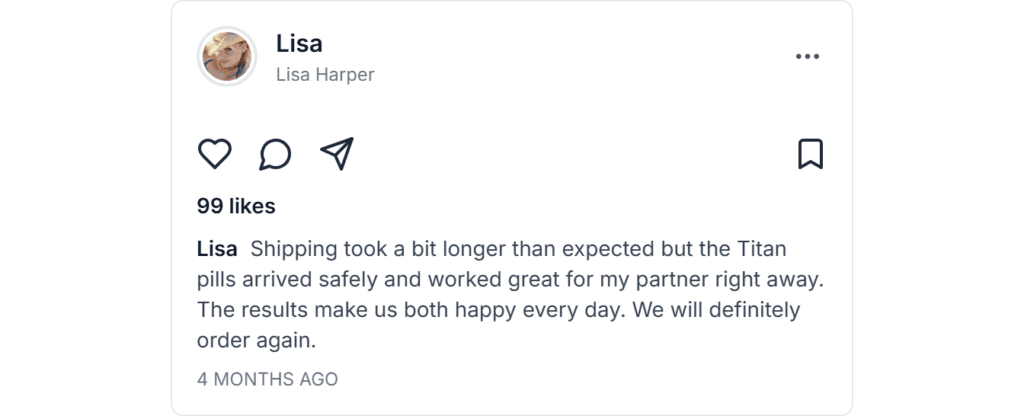
Task: Open the bold "Lisa" name in post header
Action: [x=299, y=44]
